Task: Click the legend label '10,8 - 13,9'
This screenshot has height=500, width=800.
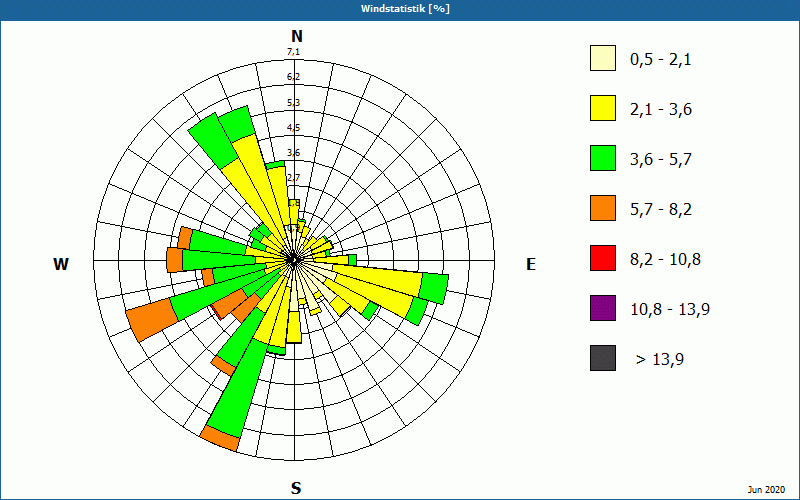Action: click(x=670, y=310)
